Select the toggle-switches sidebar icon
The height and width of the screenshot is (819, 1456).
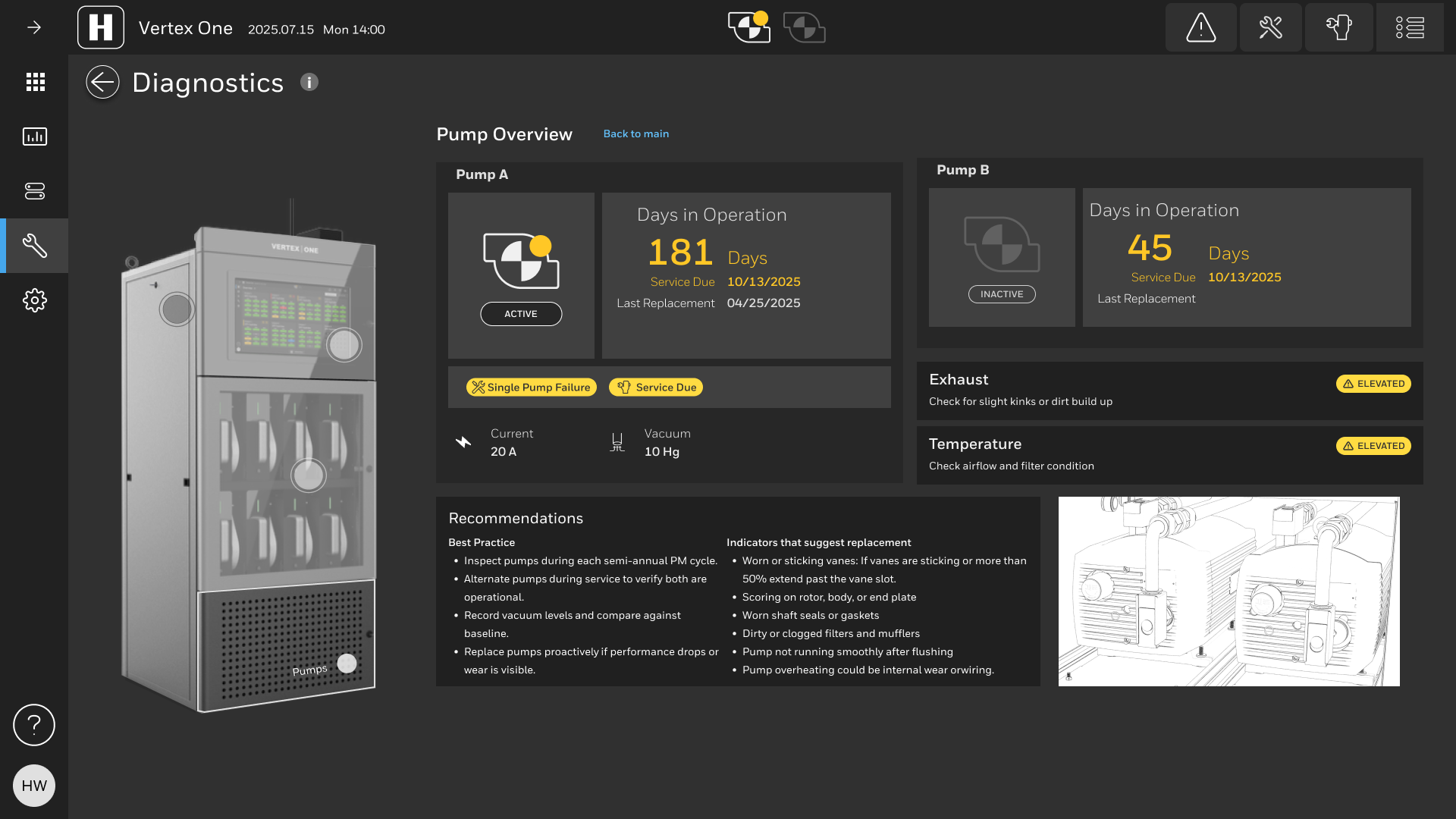click(35, 191)
